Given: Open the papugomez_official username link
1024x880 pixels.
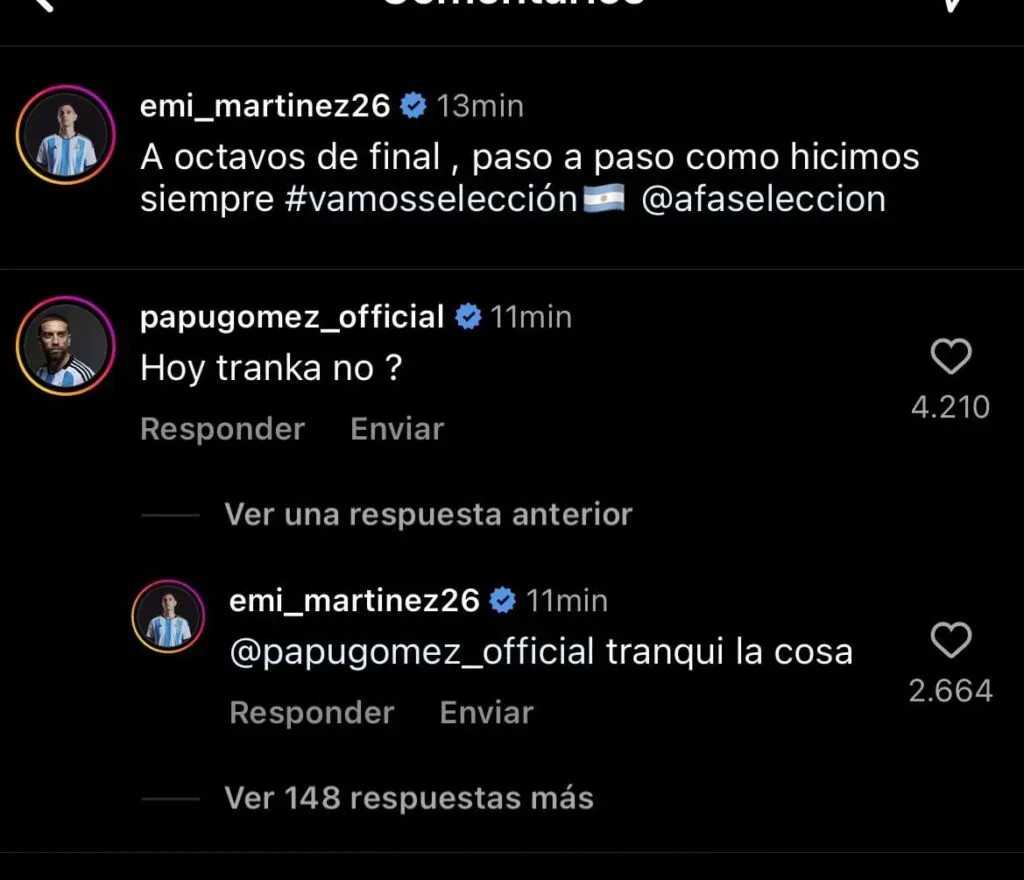Looking at the screenshot, I should tap(292, 317).
